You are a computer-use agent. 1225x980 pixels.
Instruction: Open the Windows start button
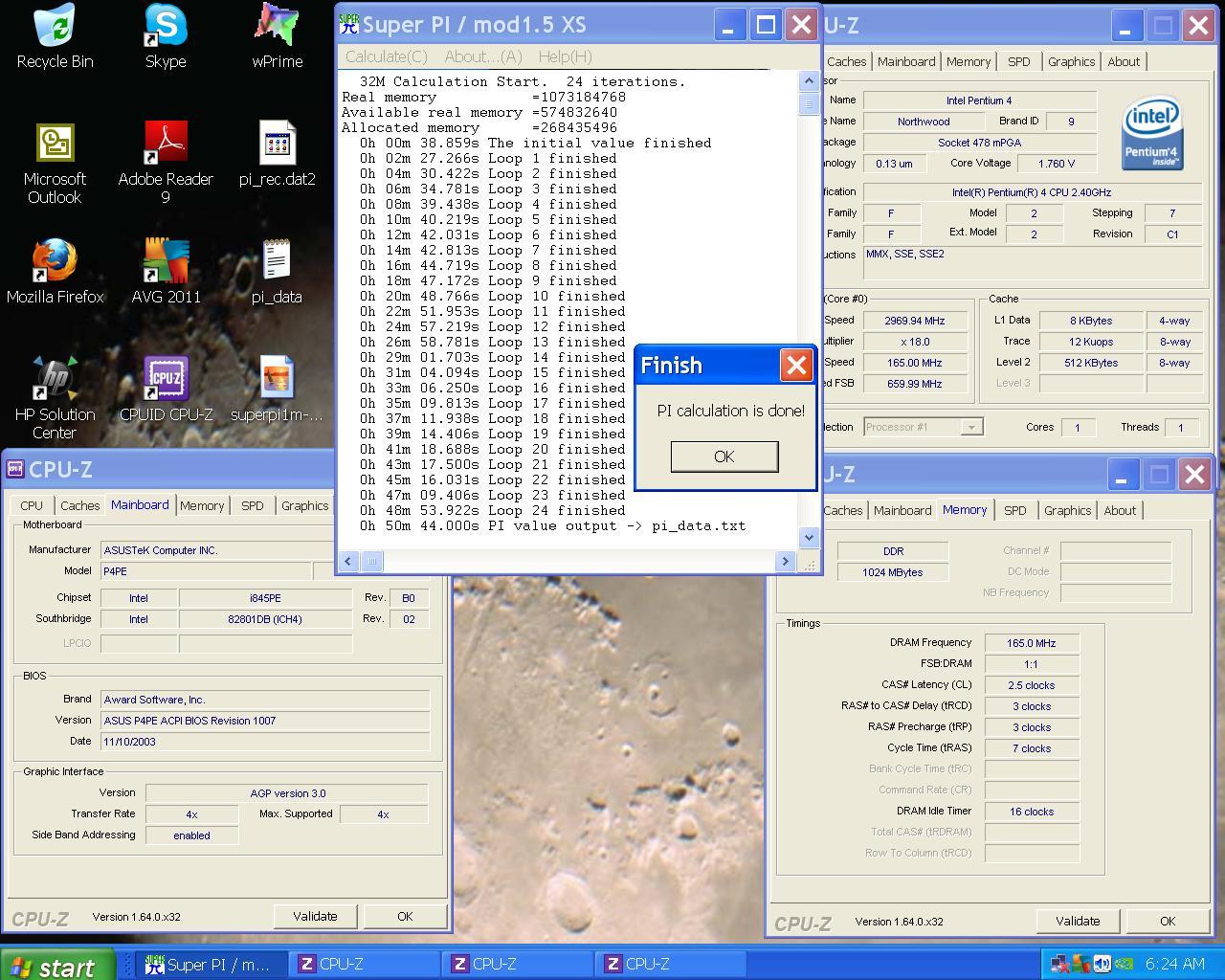pyautogui.click(x=57, y=965)
